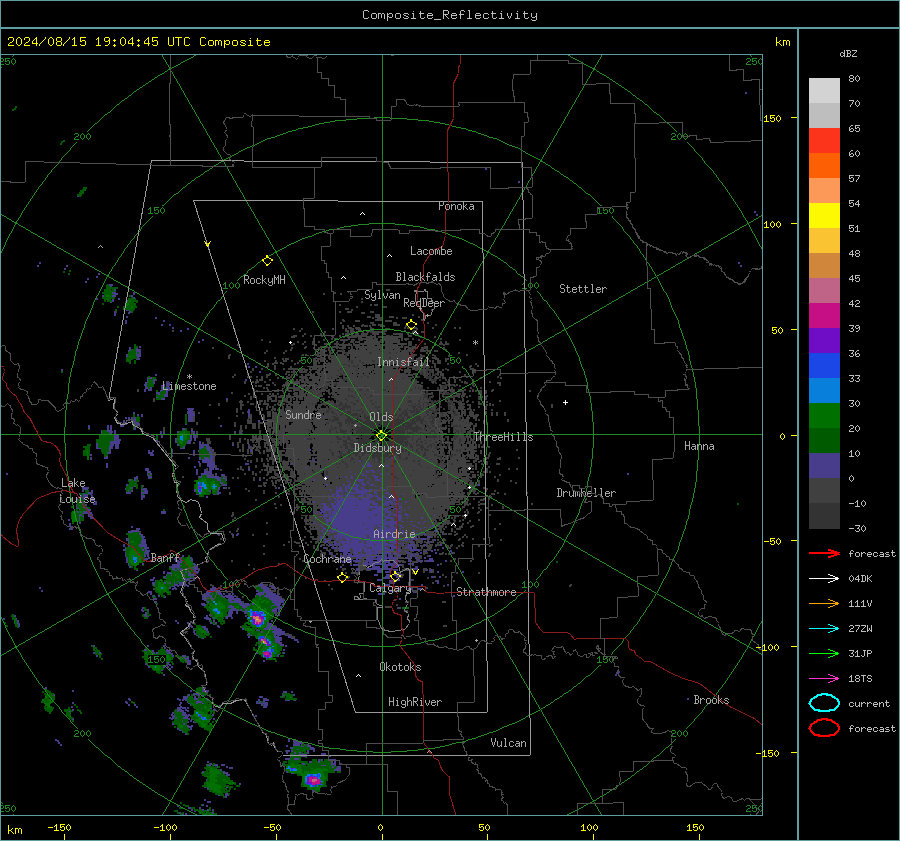This screenshot has height=841, width=900.
Task: Click the Calgary city label
Action: tap(390, 588)
